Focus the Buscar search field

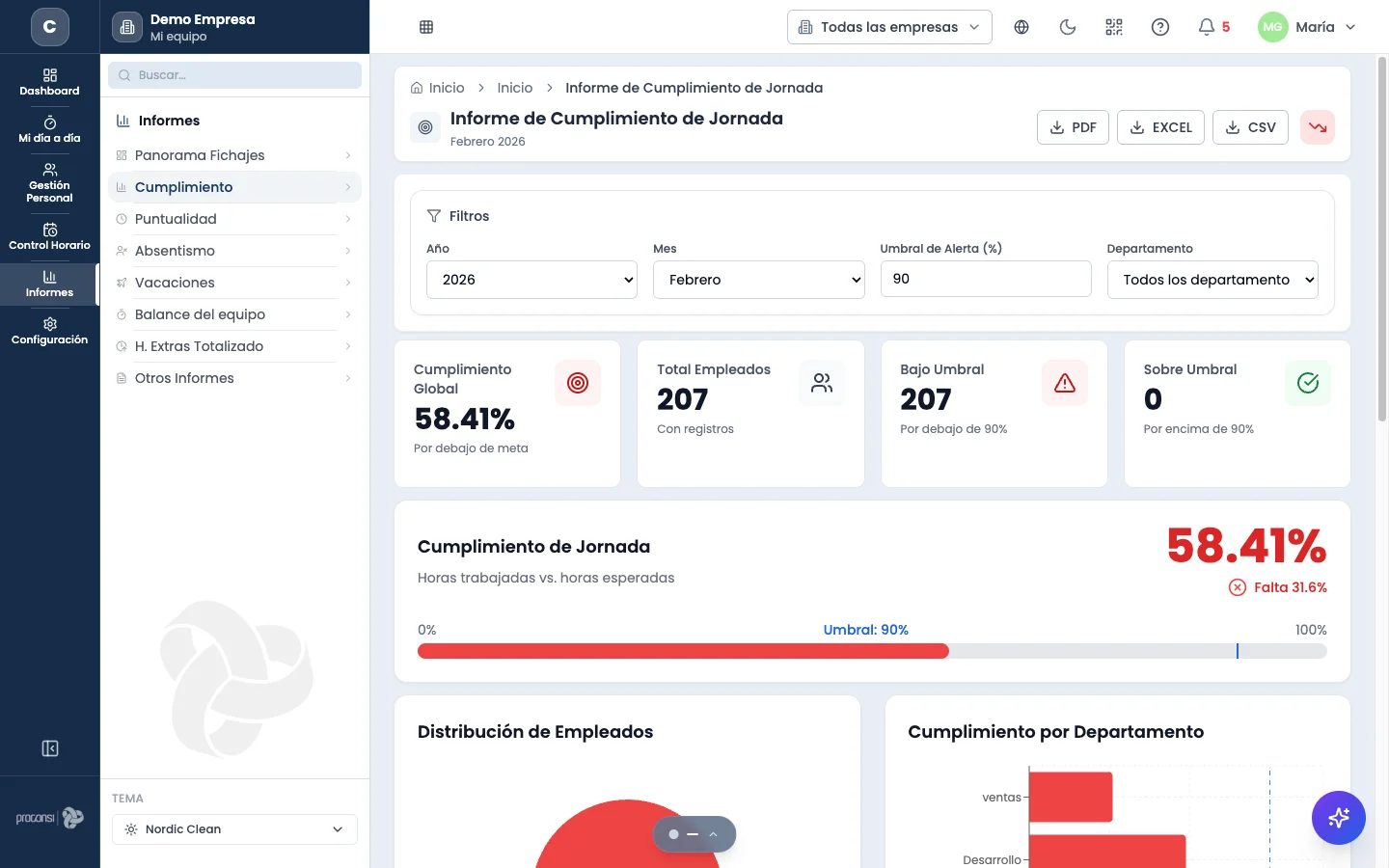[234, 75]
